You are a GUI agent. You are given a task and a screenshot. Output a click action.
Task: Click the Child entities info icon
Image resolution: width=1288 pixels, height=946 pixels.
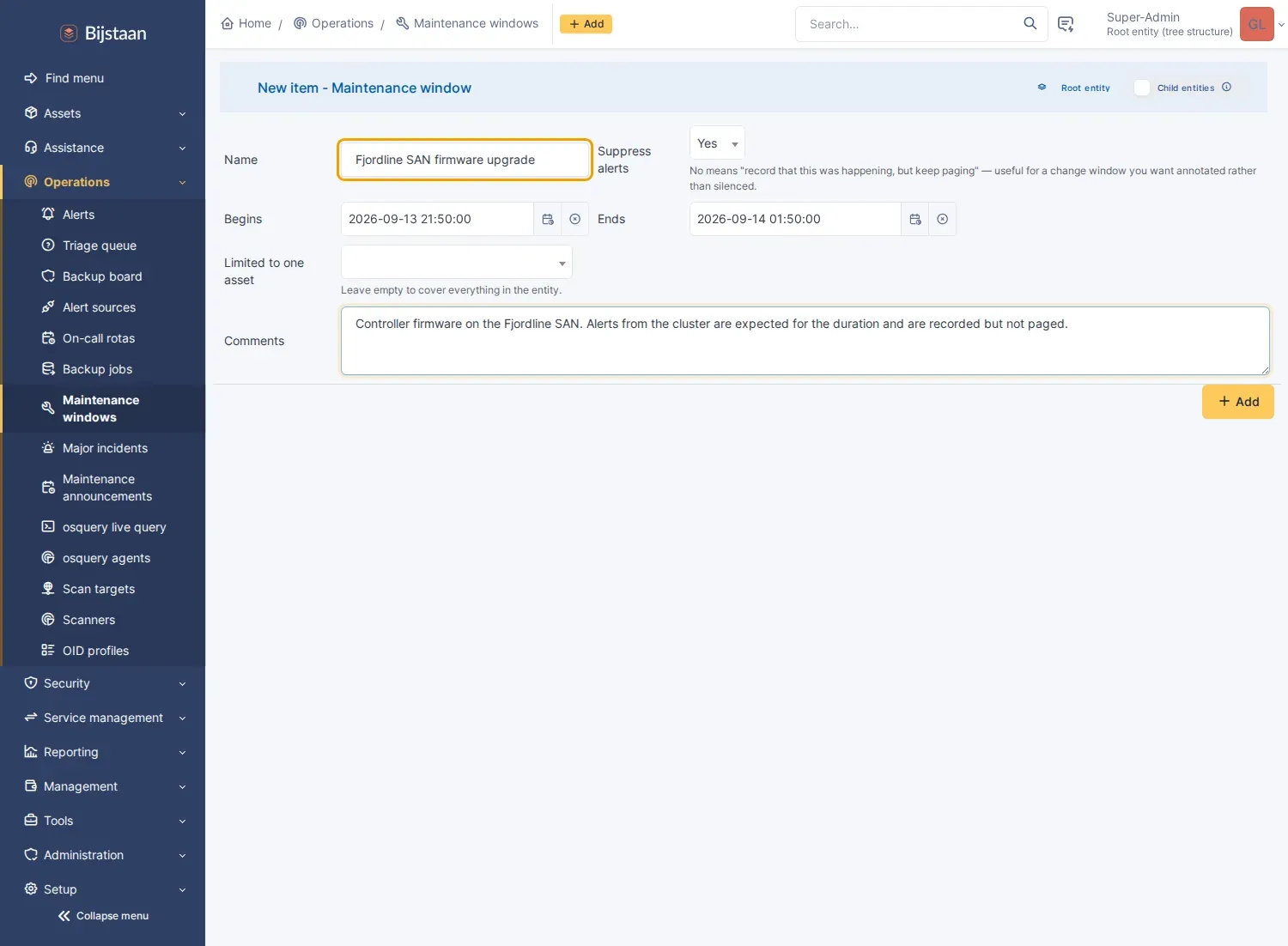(x=1227, y=87)
